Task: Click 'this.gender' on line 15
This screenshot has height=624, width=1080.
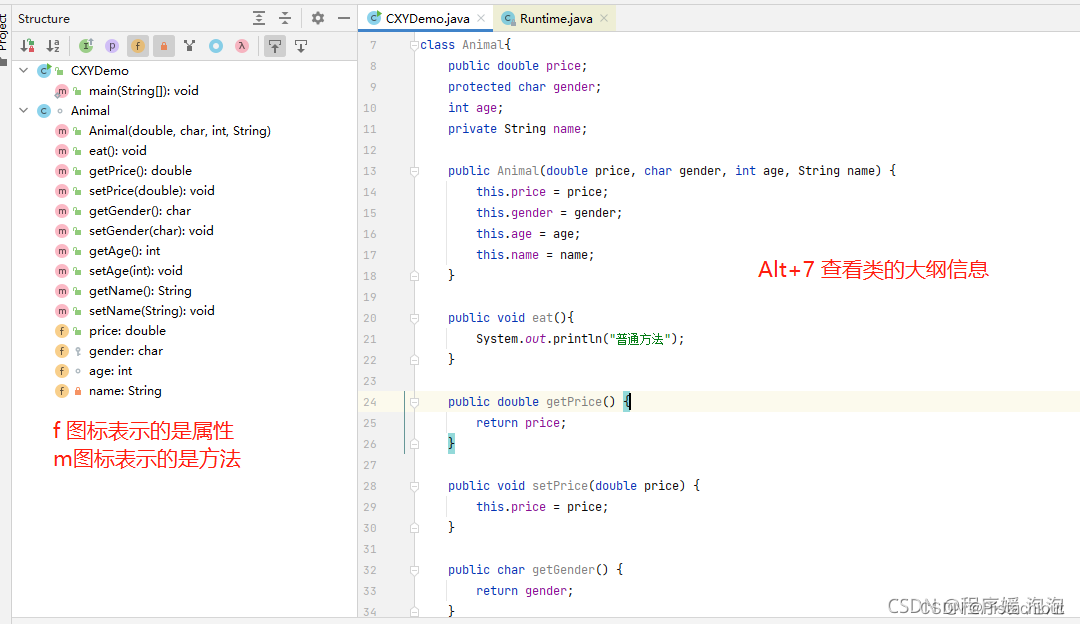Action: pyautogui.click(x=515, y=213)
